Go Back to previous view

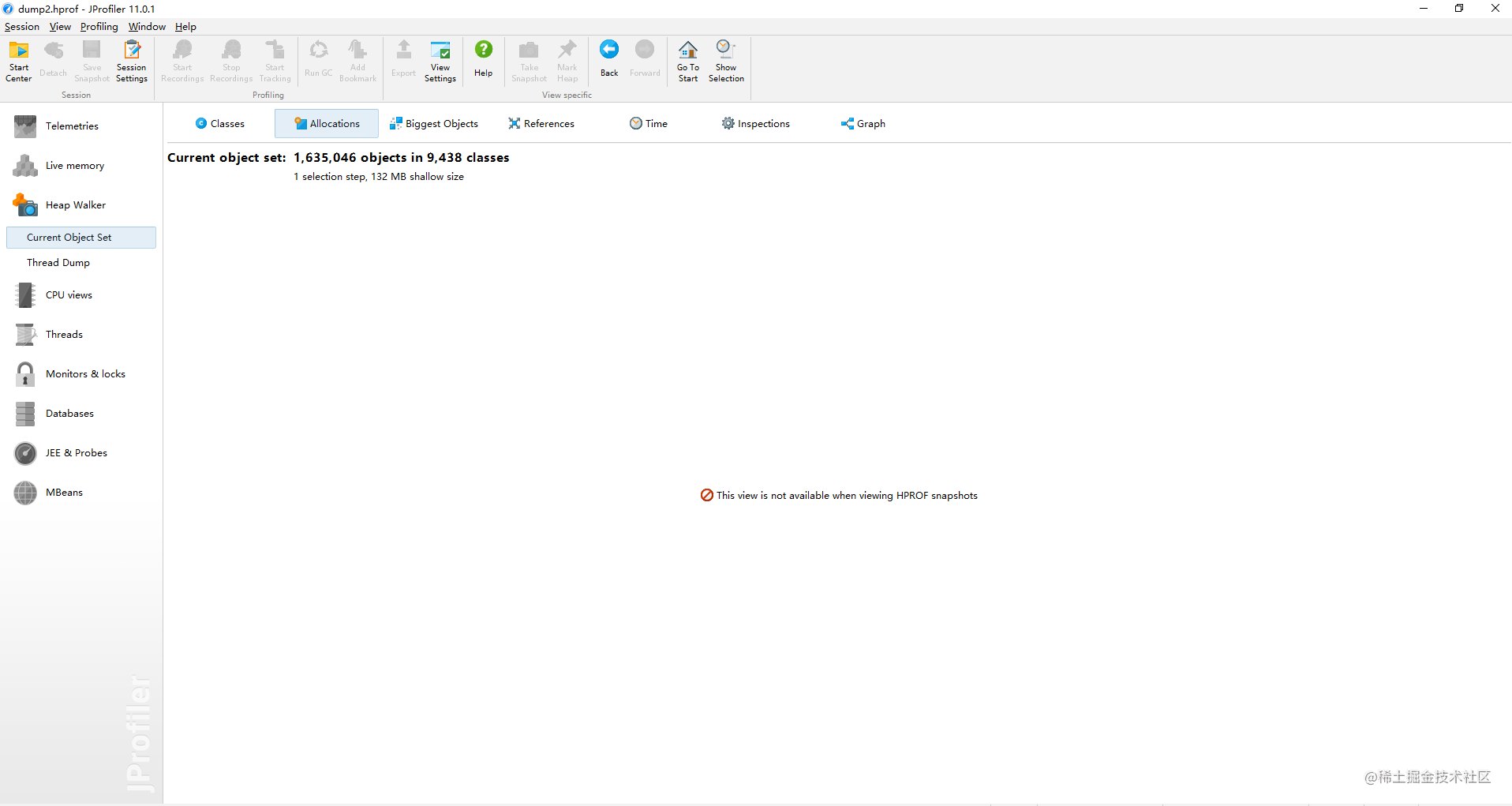coord(609,59)
